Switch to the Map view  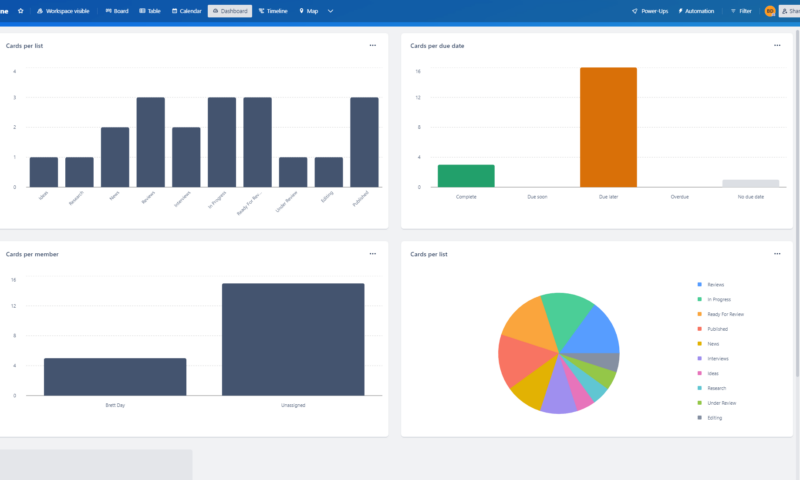point(308,11)
